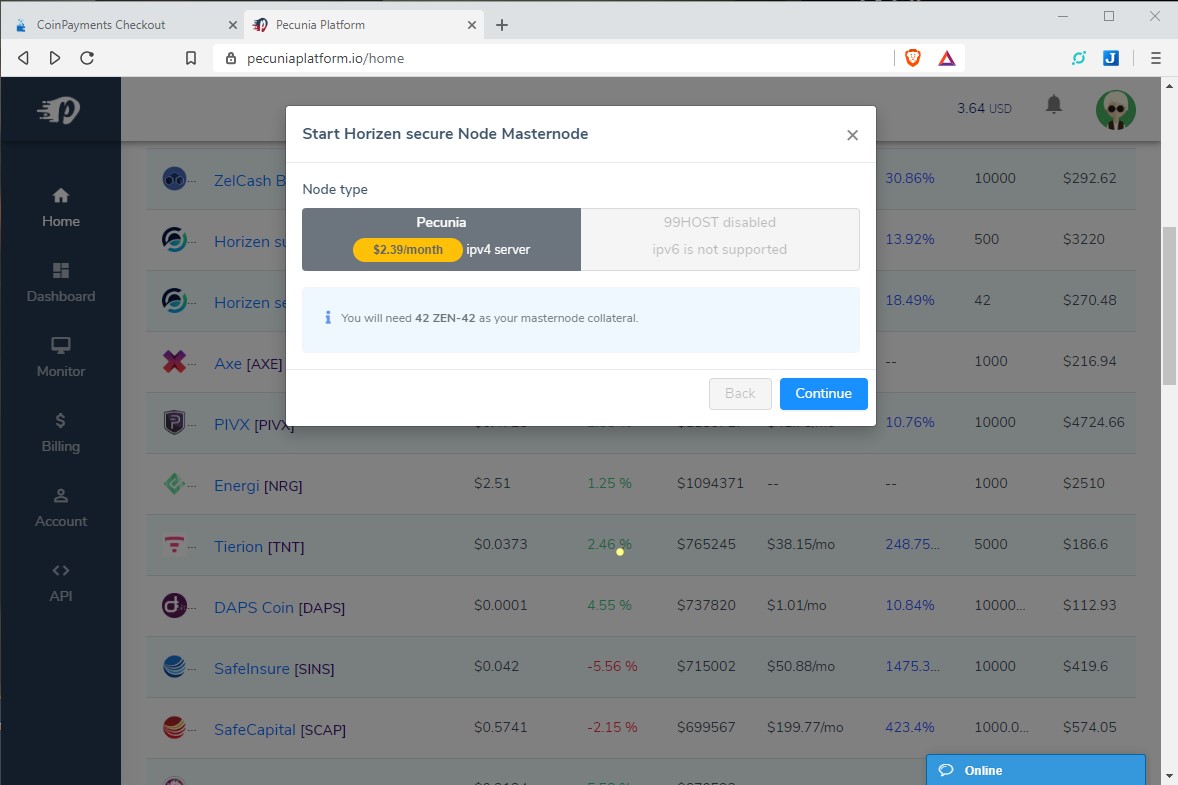The image size is (1178, 785).
Task: Switch to the CoinPayments Checkout tab
Action: (122, 24)
